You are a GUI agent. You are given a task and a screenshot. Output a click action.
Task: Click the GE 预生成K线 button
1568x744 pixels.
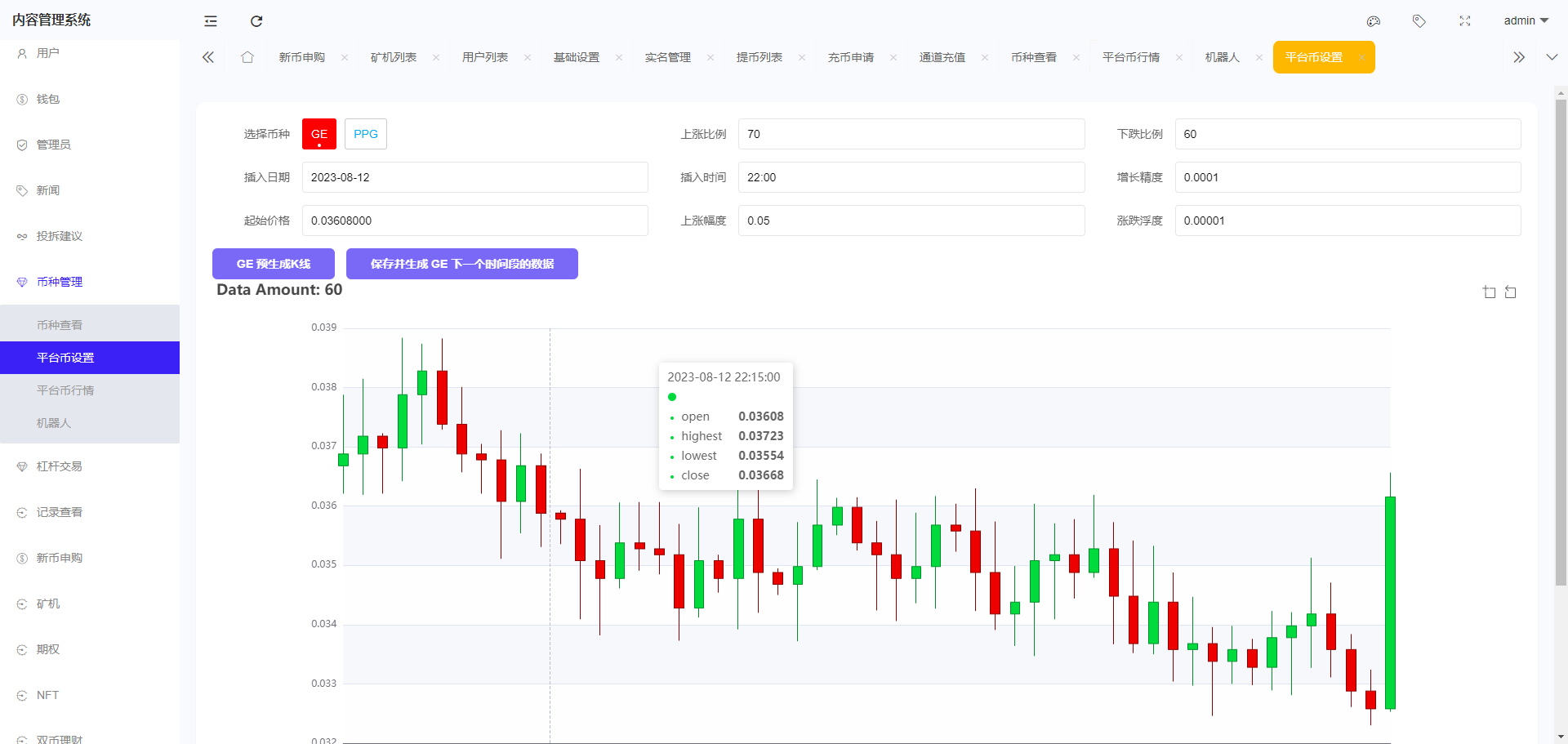click(x=273, y=264)
